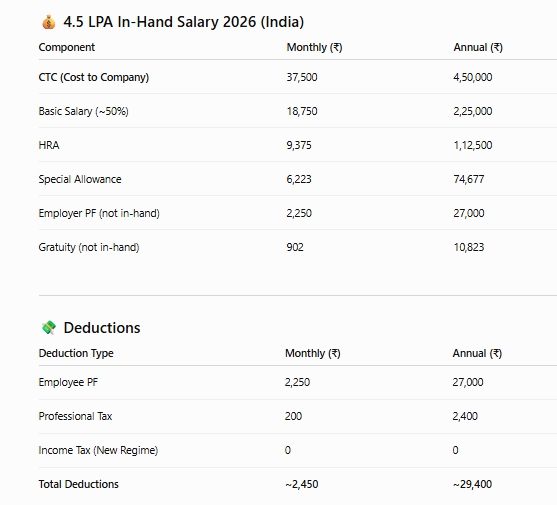Click the total annual deductions ~29,400
Image resolution: width=557 pixels, height=505 pixels.
click(472, 484)
